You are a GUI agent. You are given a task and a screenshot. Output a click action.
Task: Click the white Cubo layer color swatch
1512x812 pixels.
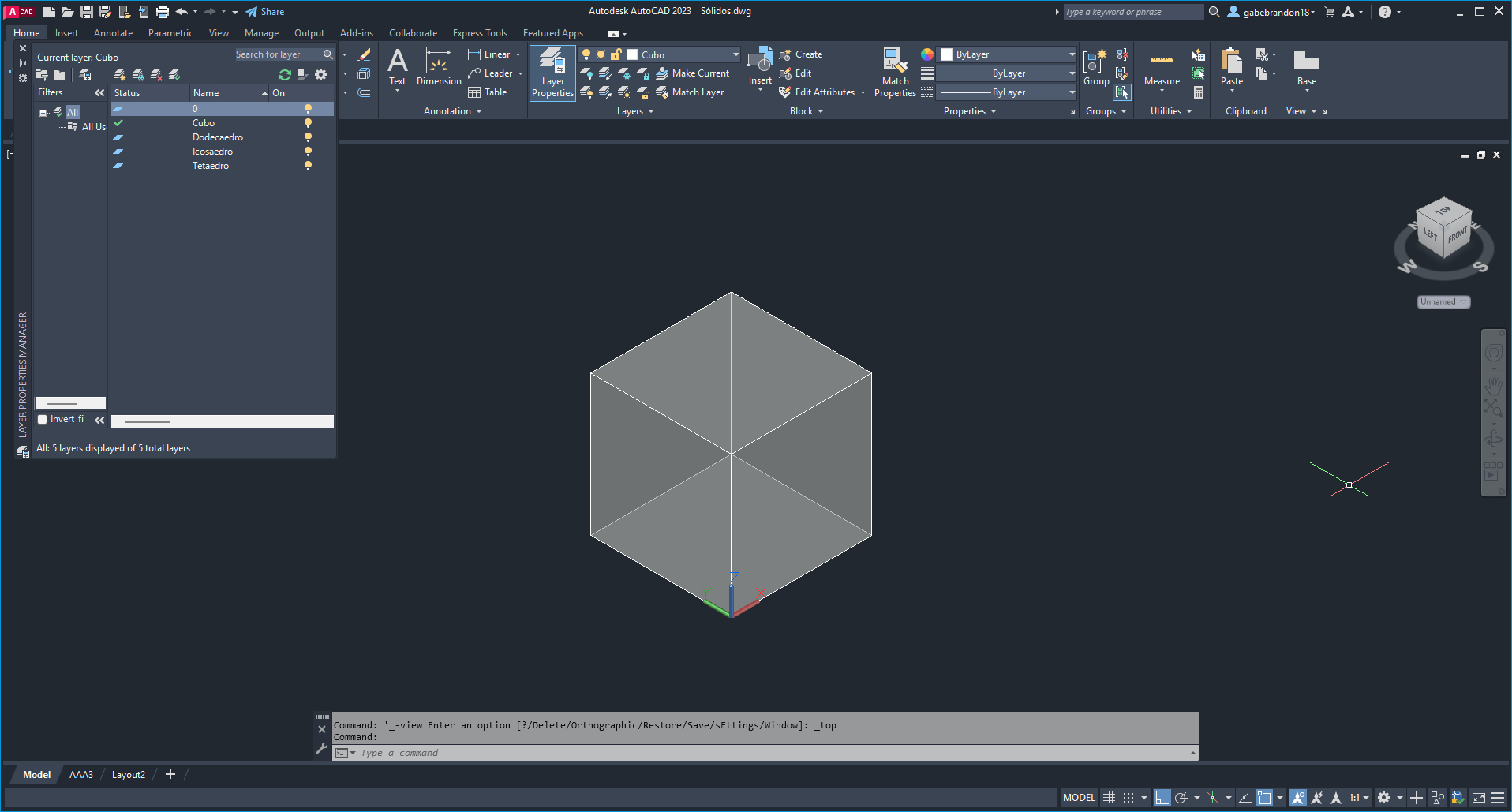(x=632, y=54)
